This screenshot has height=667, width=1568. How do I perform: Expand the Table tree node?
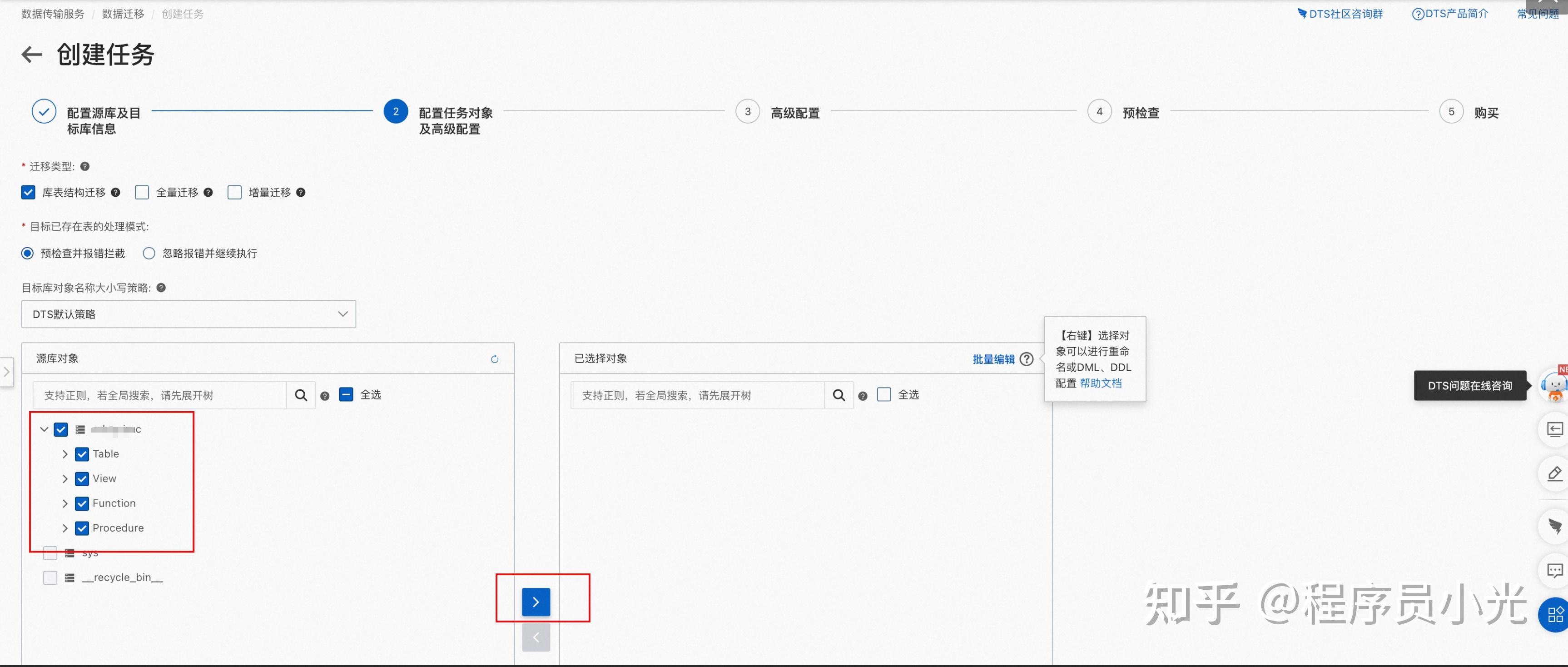pyautogui.click(x=65, y=454)
